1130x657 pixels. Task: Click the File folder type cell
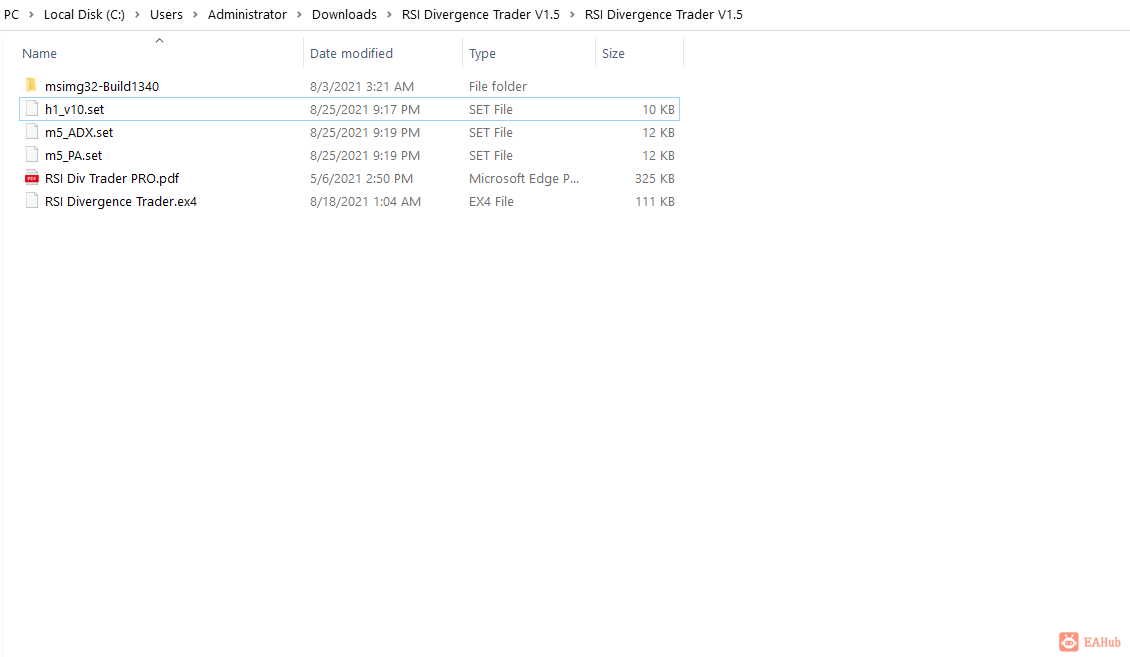click(497, 86)
